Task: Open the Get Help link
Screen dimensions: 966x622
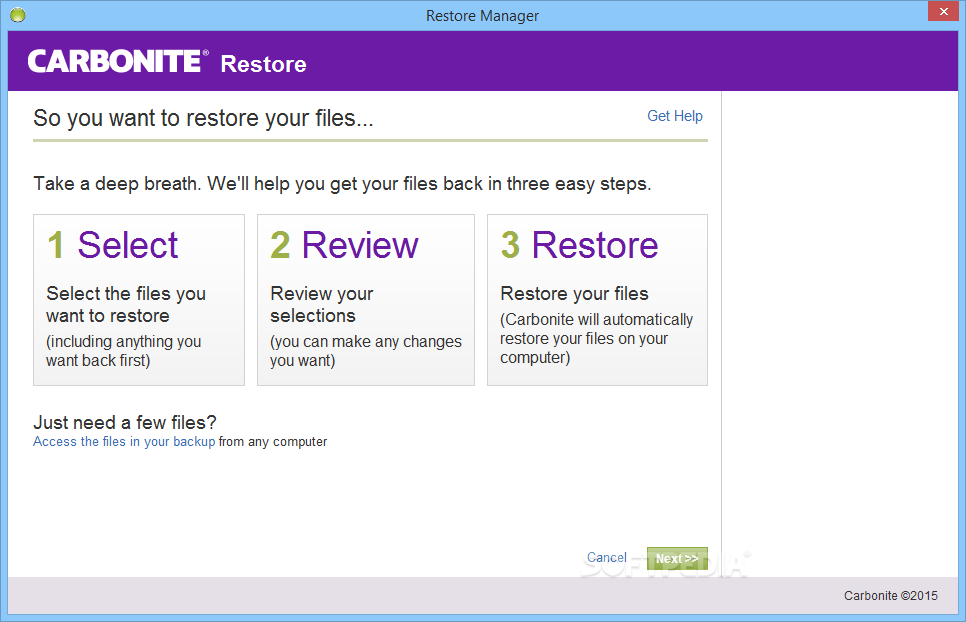Action: coord(675,116)
